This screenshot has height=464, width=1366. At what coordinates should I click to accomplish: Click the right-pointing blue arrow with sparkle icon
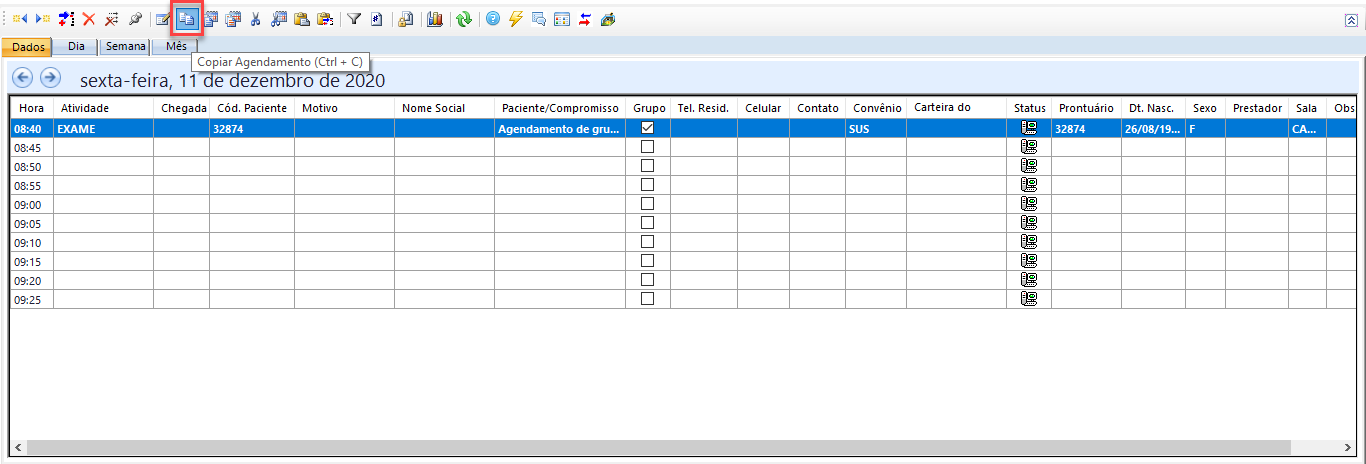(x=43, y=18)
